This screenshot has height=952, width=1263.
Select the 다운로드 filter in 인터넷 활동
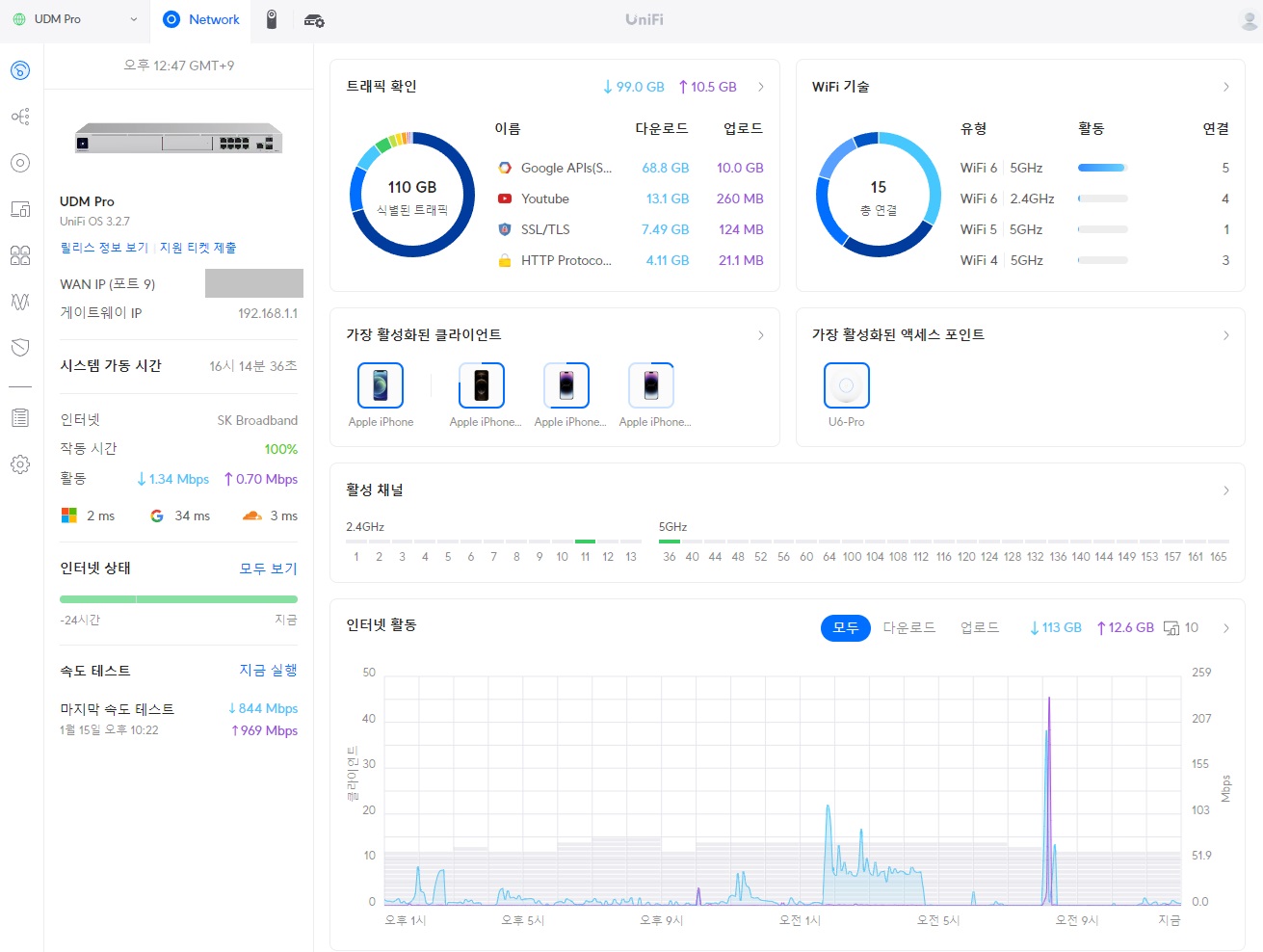tap(909, 627)
